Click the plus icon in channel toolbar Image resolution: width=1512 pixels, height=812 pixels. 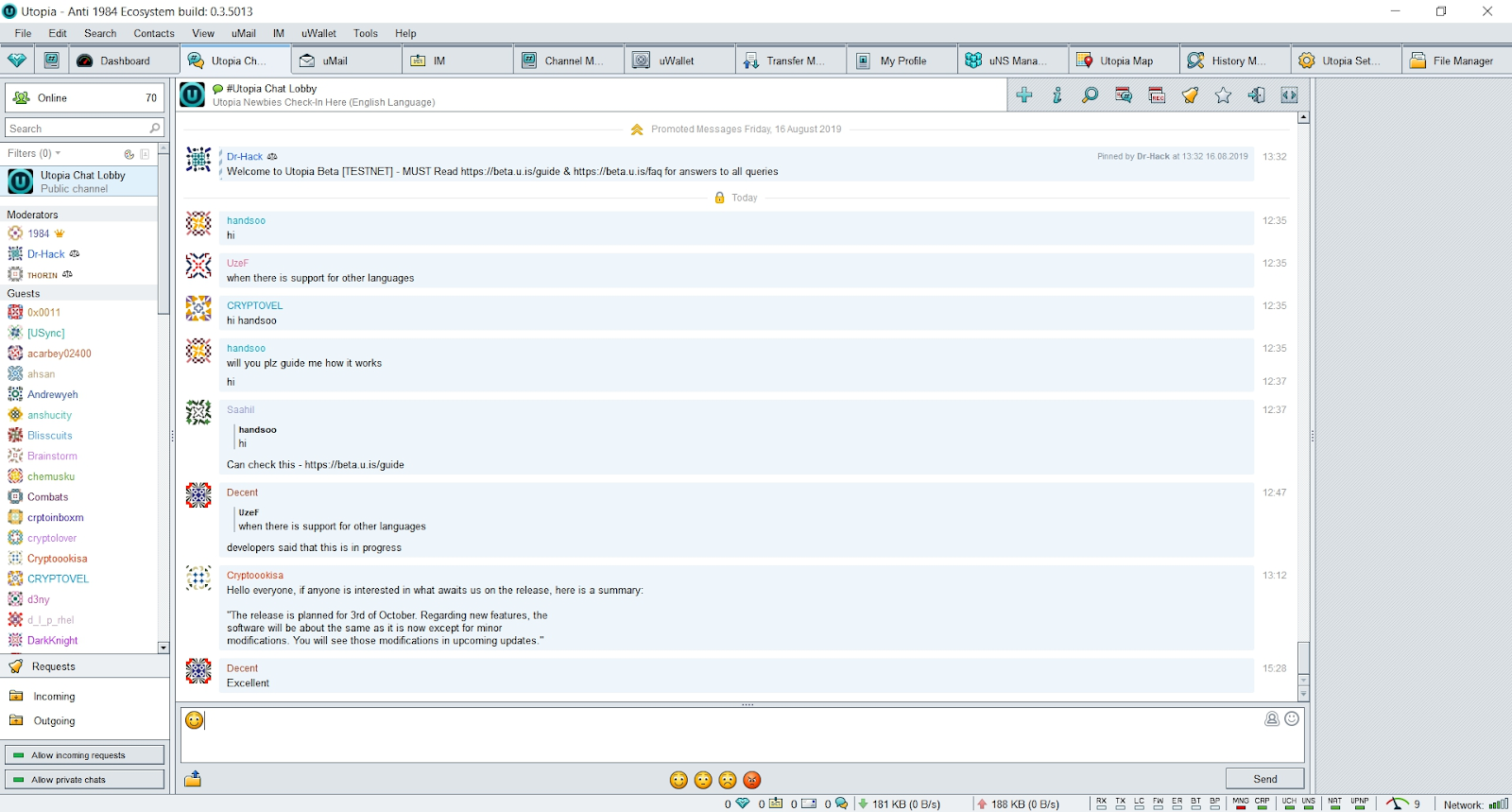1024,95
